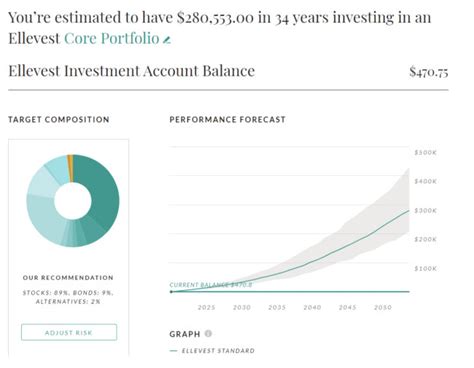Image resolution: width=474 pixels, height=368 pixels.
Task: Click the 2040 year label on axis
Action: coord(312,307)
